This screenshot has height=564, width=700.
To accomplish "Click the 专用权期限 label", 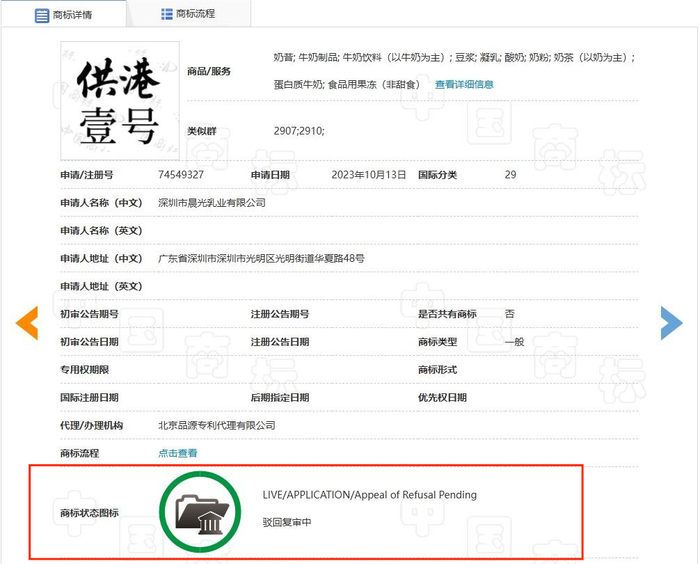I will point(84,370).
